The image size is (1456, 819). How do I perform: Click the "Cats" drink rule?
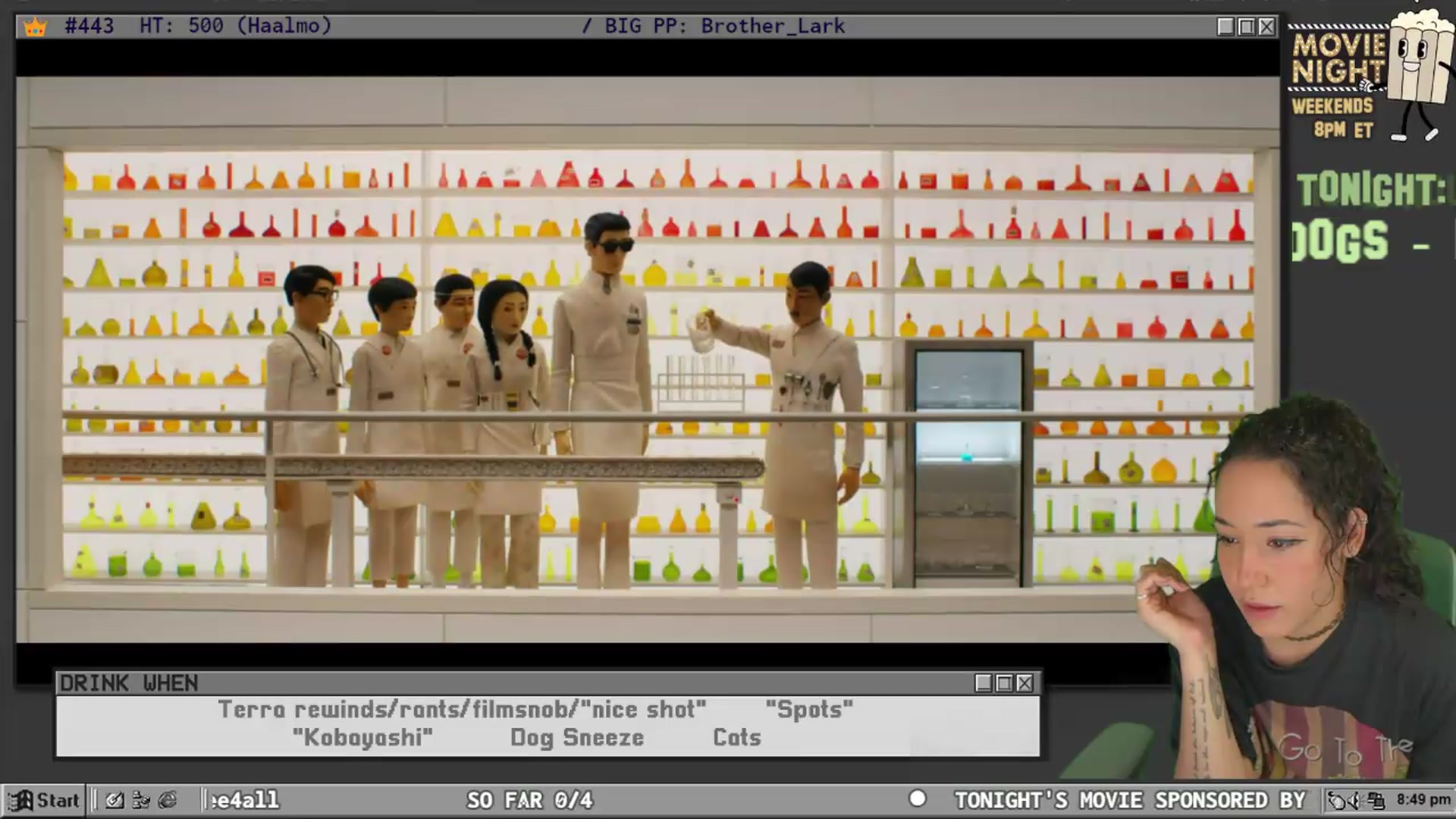pyautogui.click(x=737, y=738)
